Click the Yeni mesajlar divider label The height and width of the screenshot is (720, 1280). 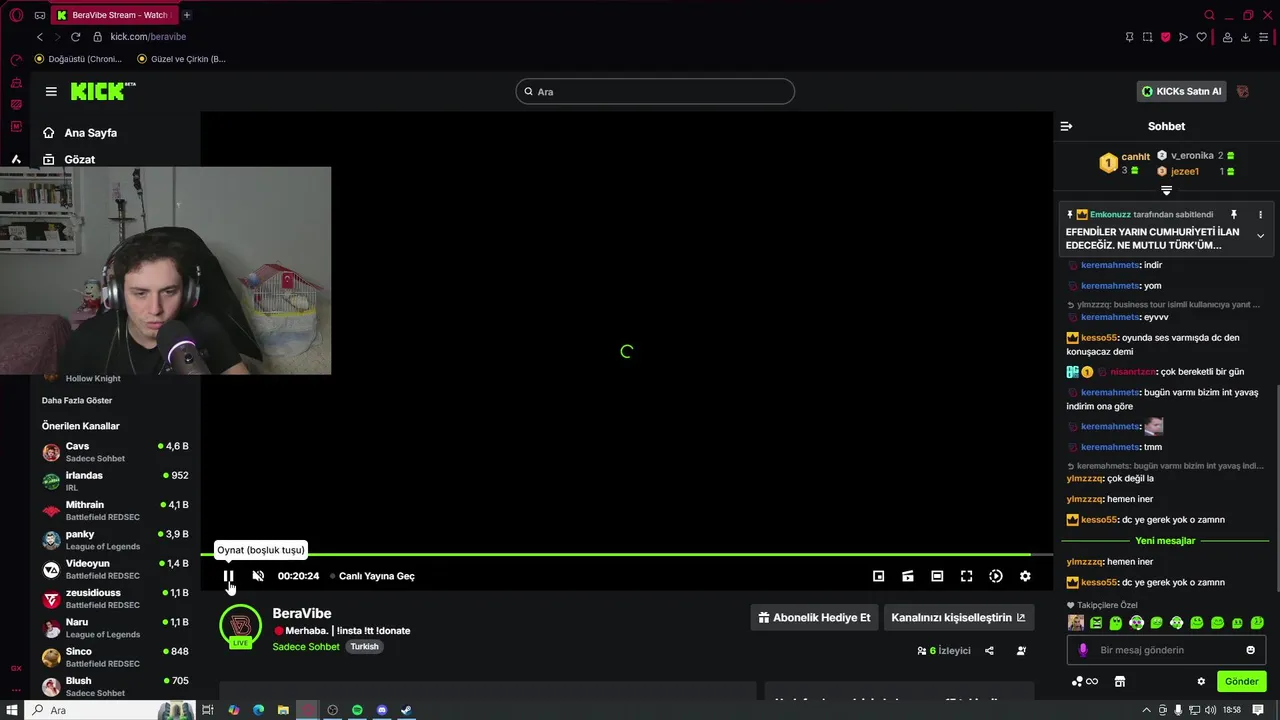[x=1165, y=541]
